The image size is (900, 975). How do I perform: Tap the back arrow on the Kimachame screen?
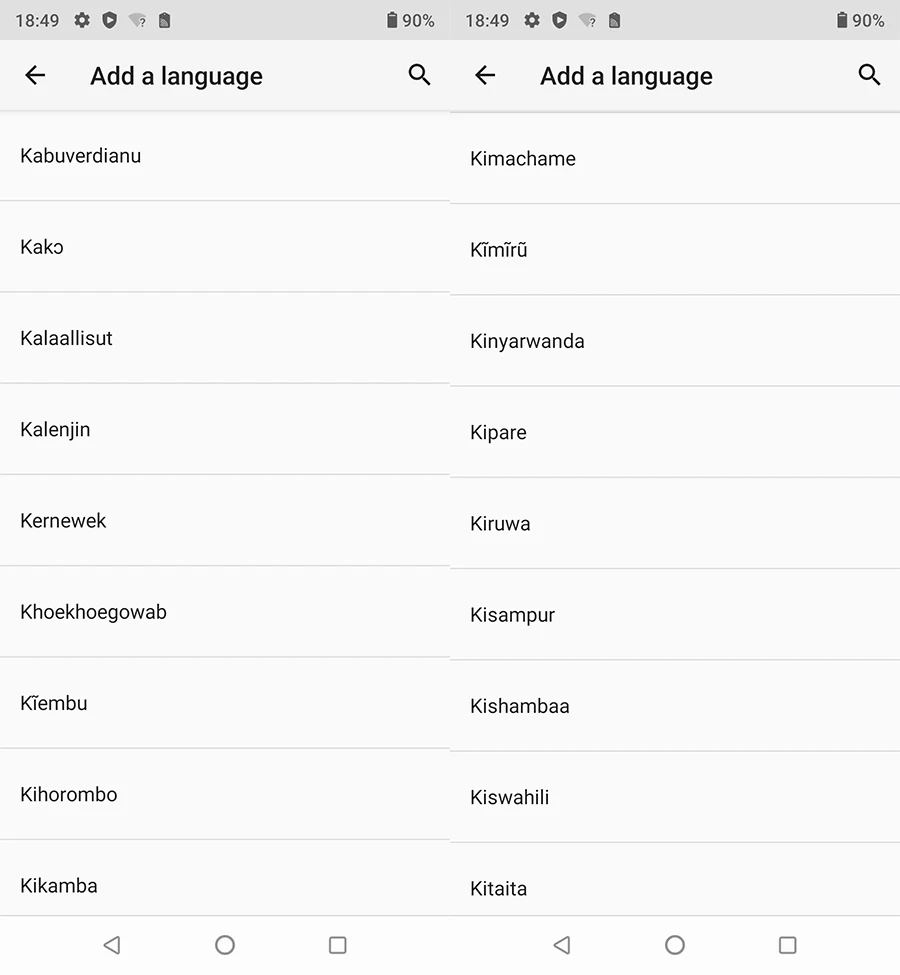tap(485, 75)
